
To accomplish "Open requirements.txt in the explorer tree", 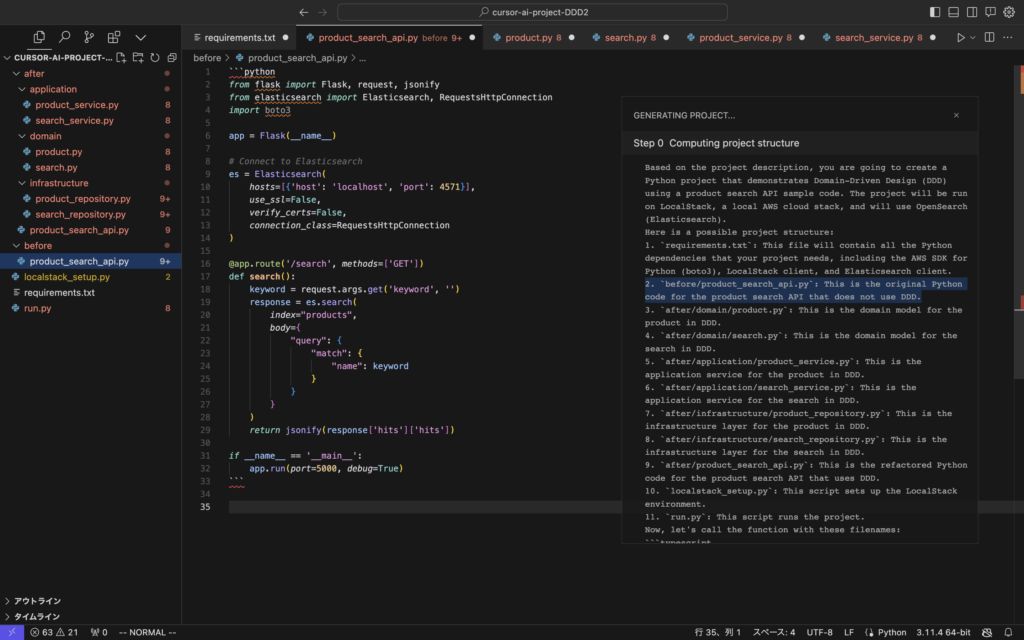I will [91, 293].
